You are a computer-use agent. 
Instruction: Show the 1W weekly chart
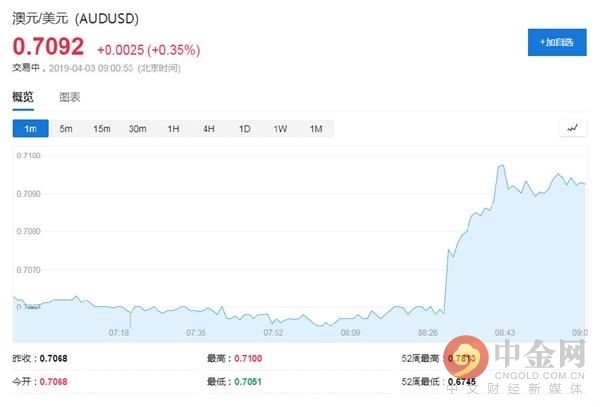tap(280, 128)
